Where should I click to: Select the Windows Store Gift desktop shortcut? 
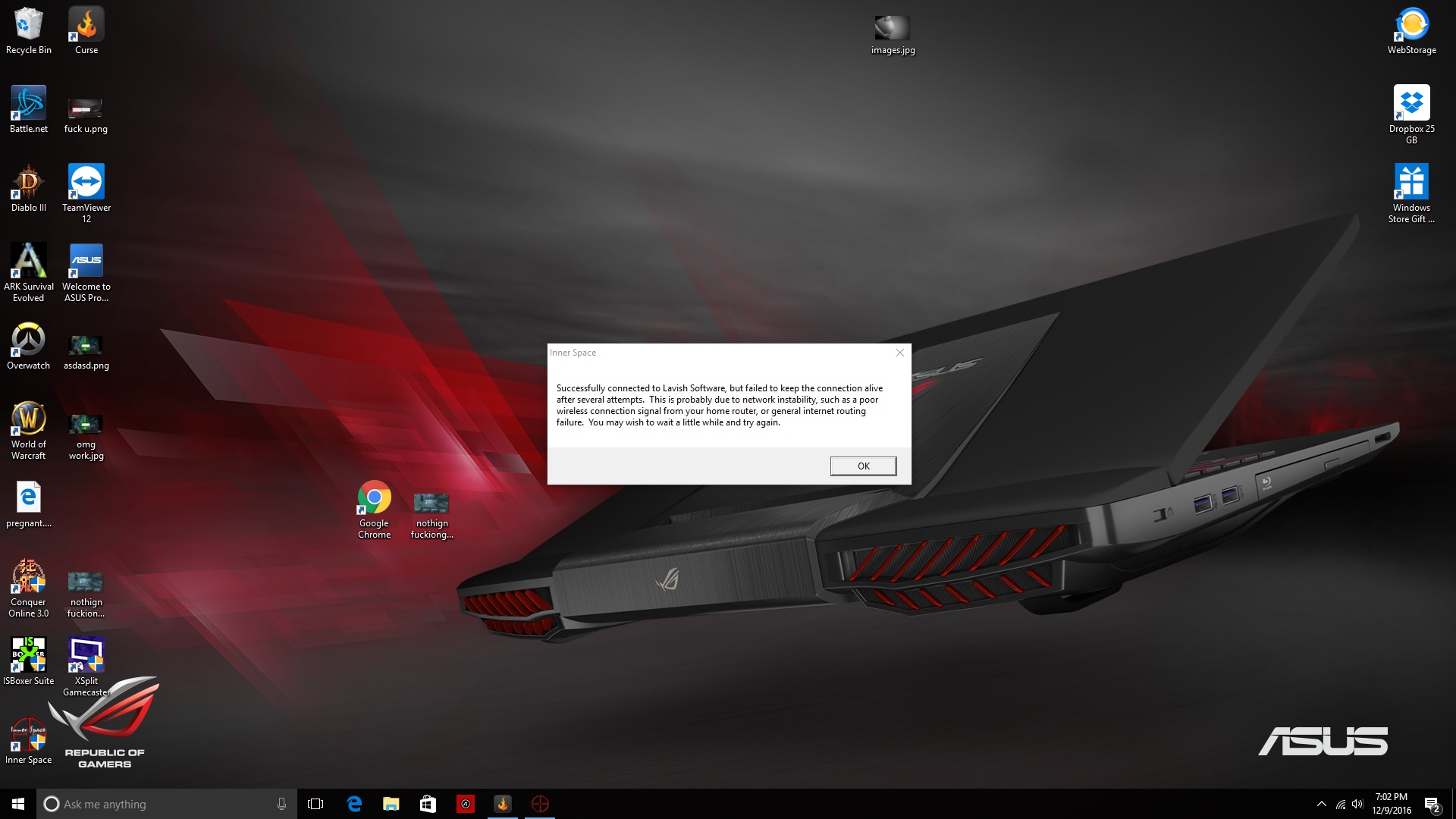pyautogui.click(x=1412, y=193)
